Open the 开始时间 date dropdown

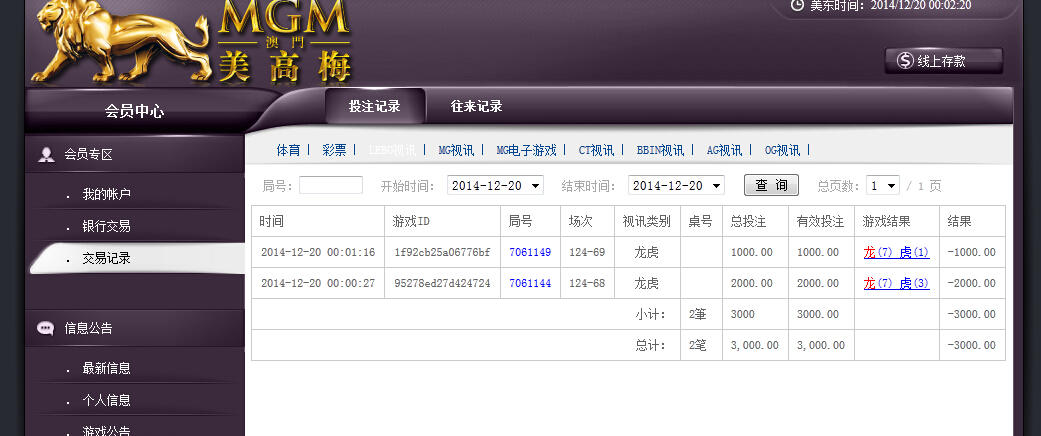coord(495,186)
